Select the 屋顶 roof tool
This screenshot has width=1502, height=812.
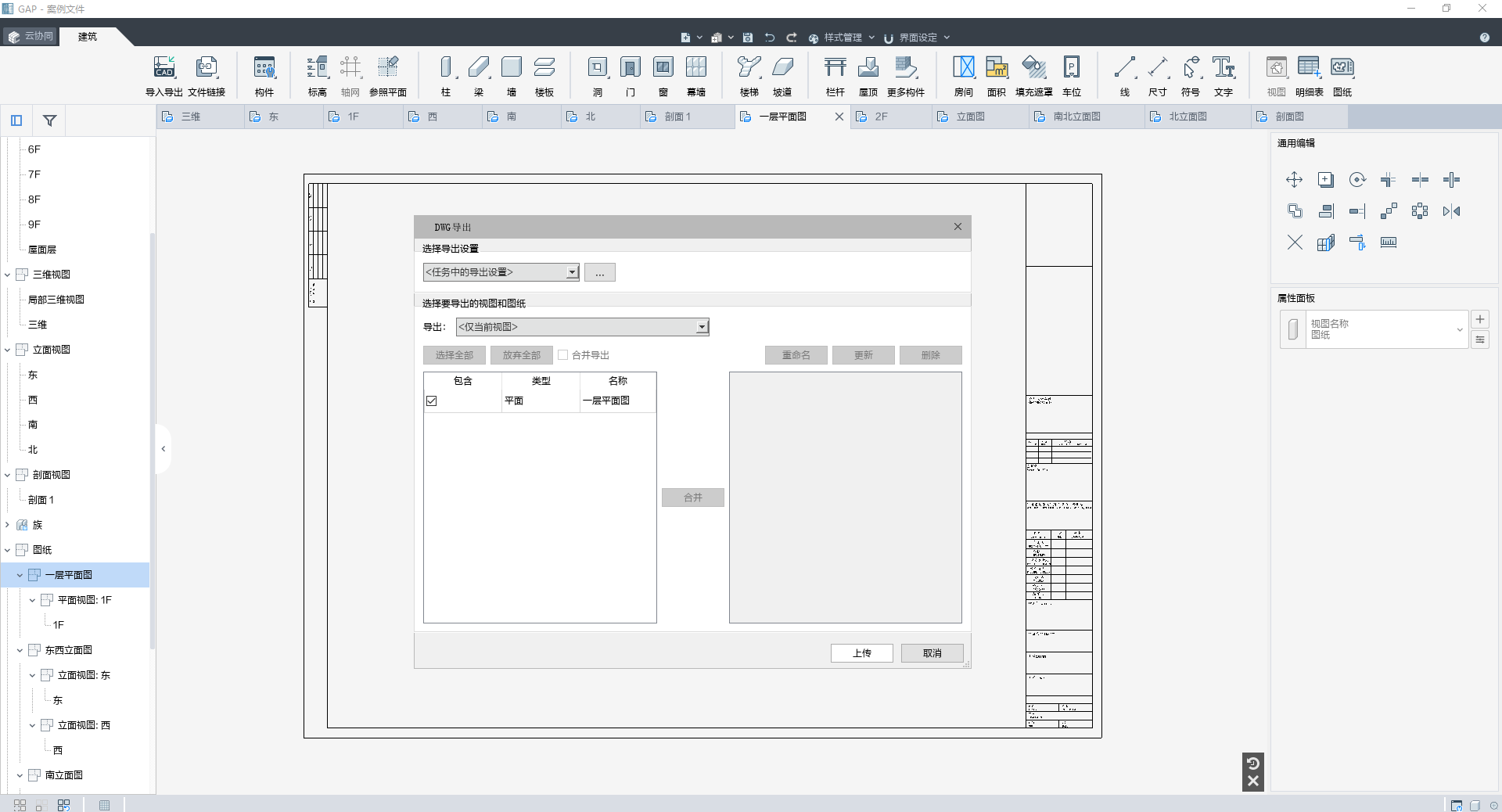pos(868,76)
